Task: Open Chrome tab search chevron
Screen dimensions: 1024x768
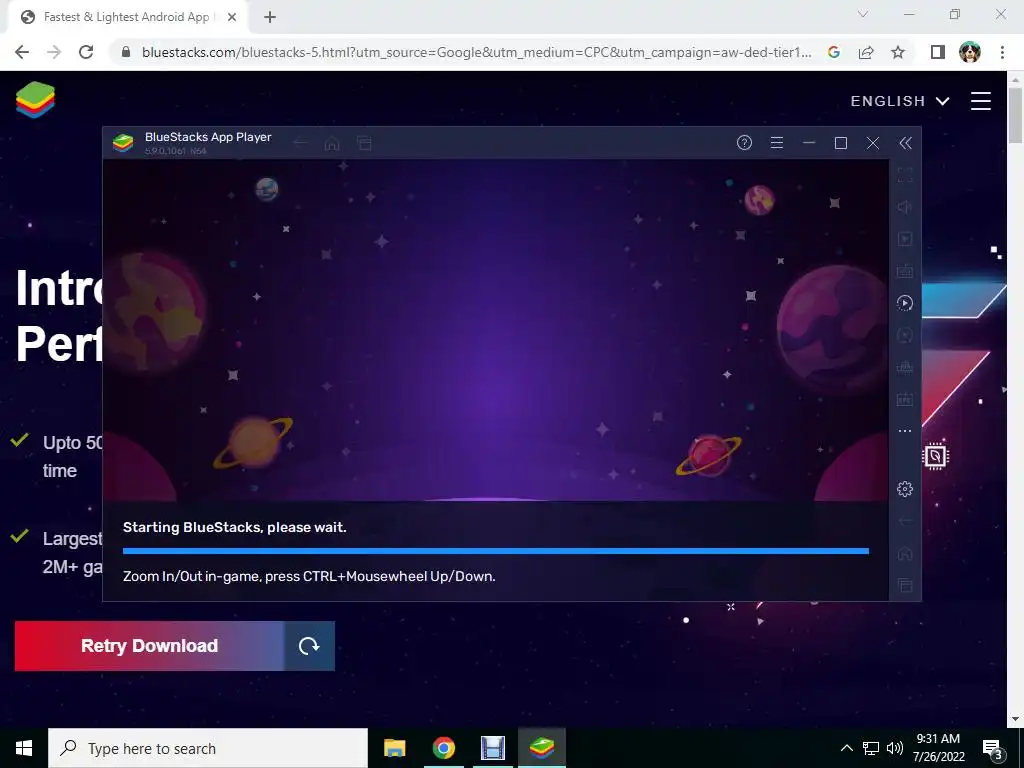Action: [863, 14]
